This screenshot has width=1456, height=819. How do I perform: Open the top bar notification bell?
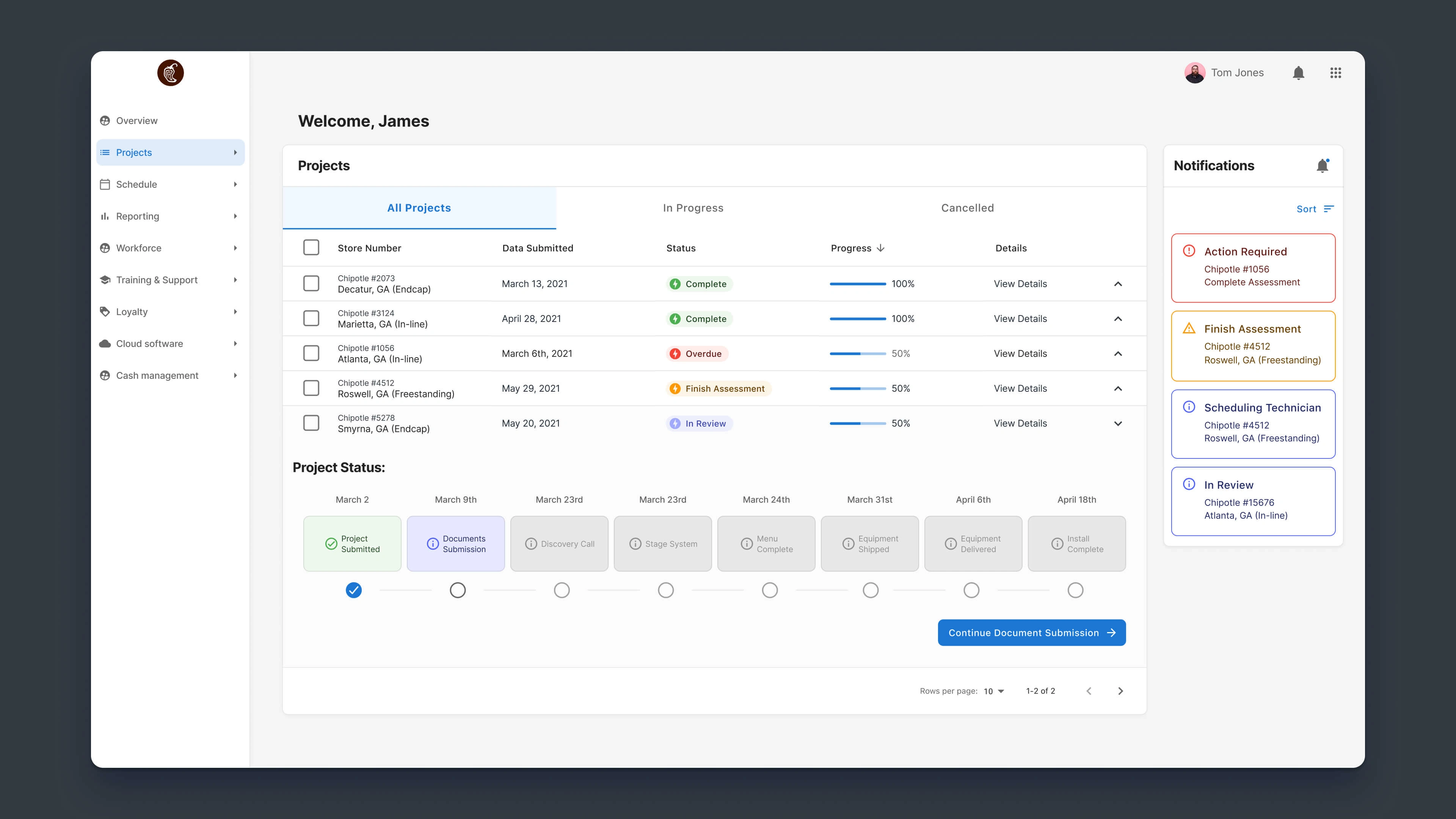(x=1298, y=73)
